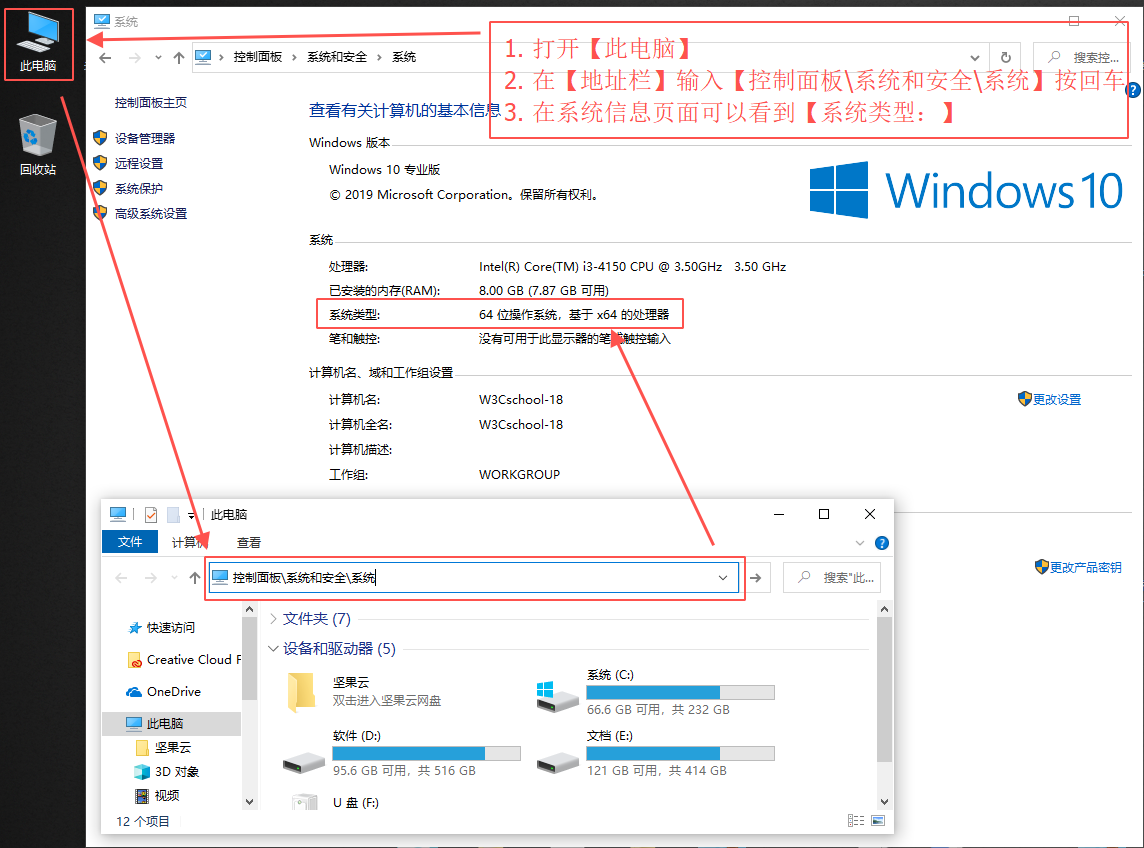Open the 文件 tab in 此电脑 window
The image size is (1144, 848).
(130, 541)
